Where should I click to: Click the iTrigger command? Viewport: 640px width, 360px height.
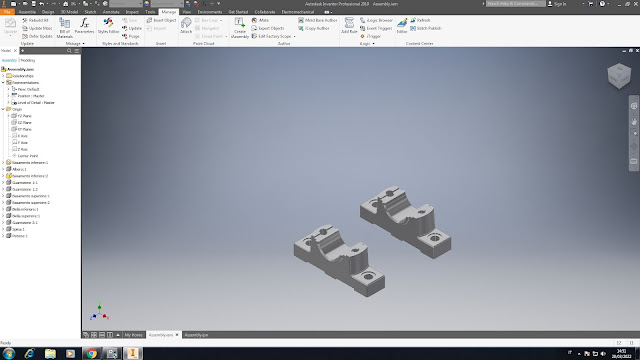[x=371, y=36]
